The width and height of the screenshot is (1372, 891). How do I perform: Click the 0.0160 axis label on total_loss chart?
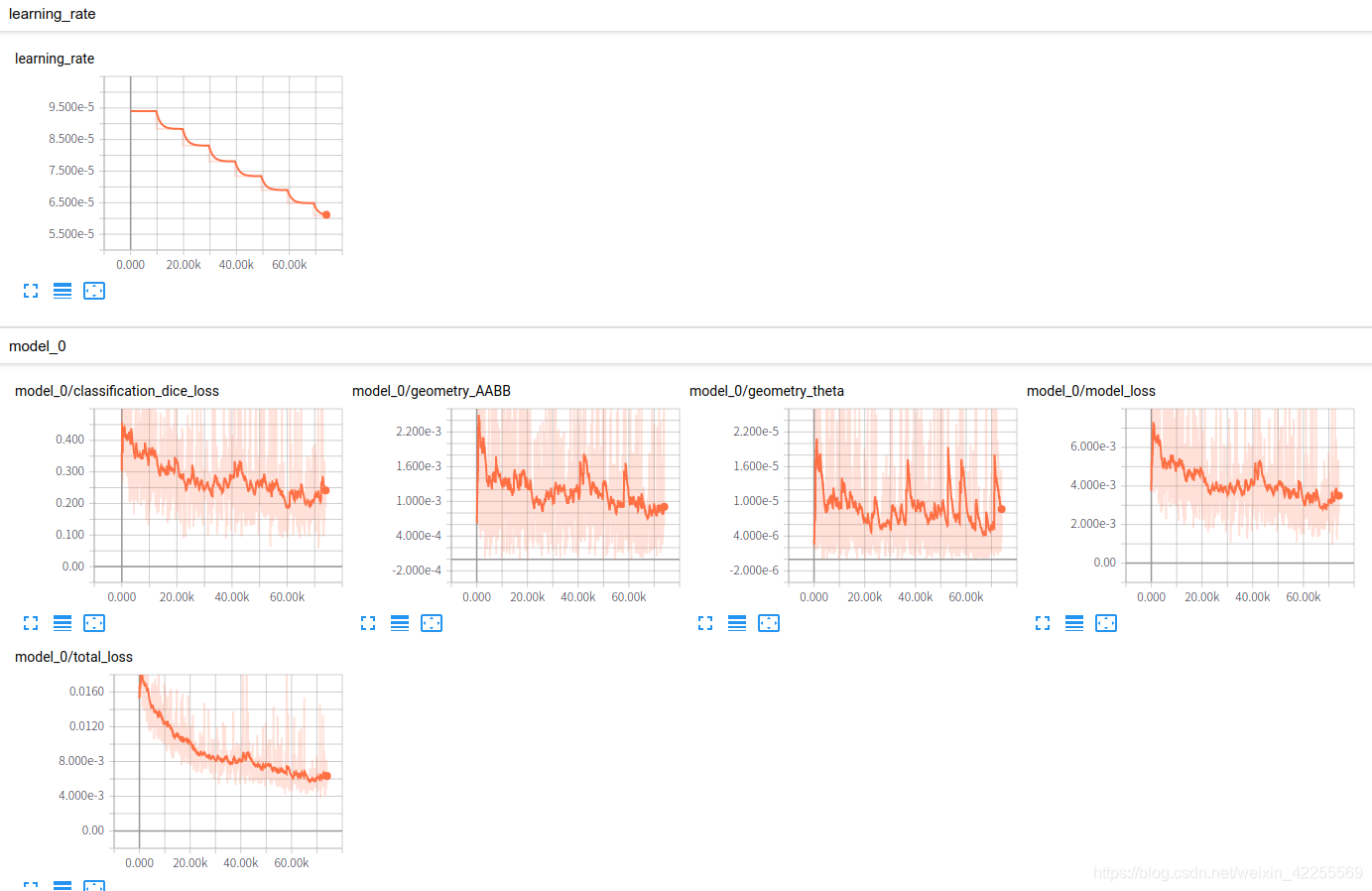click(86, 692)
